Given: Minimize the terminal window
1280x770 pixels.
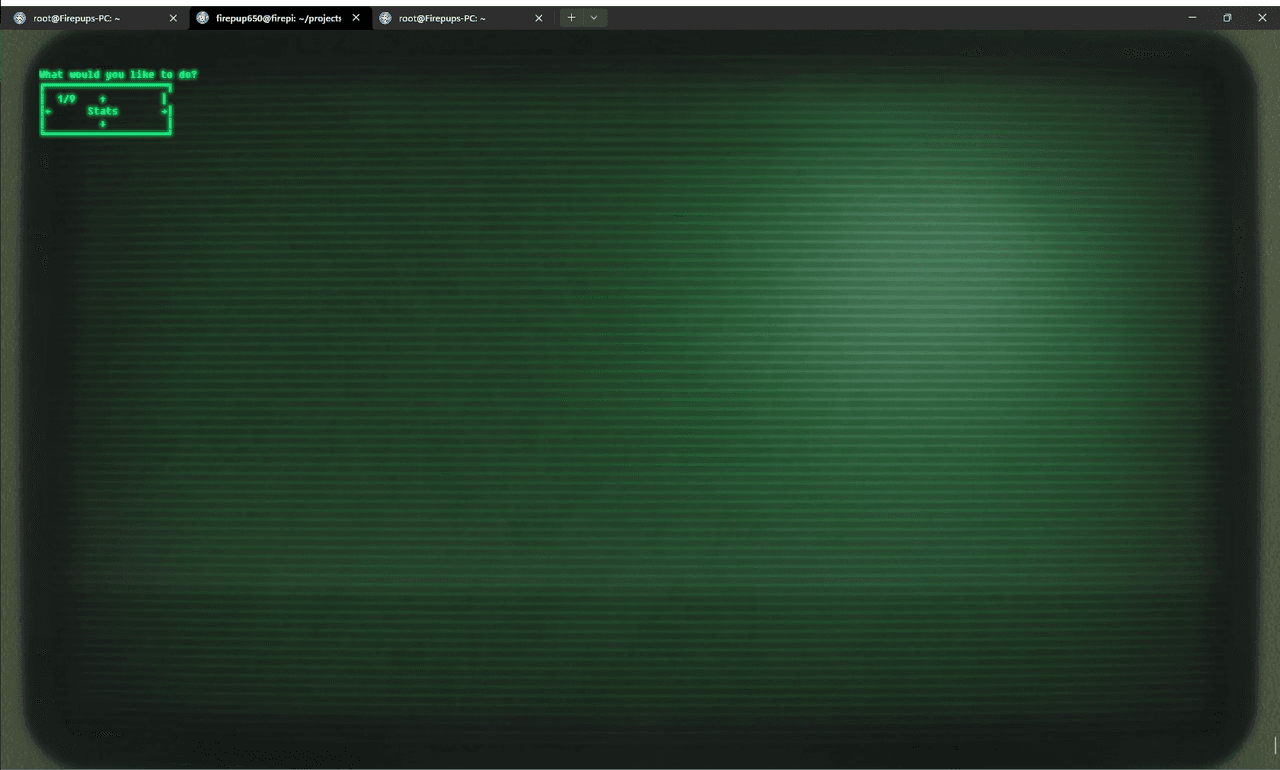Looking at the screenshot, I should (1192, 18).
